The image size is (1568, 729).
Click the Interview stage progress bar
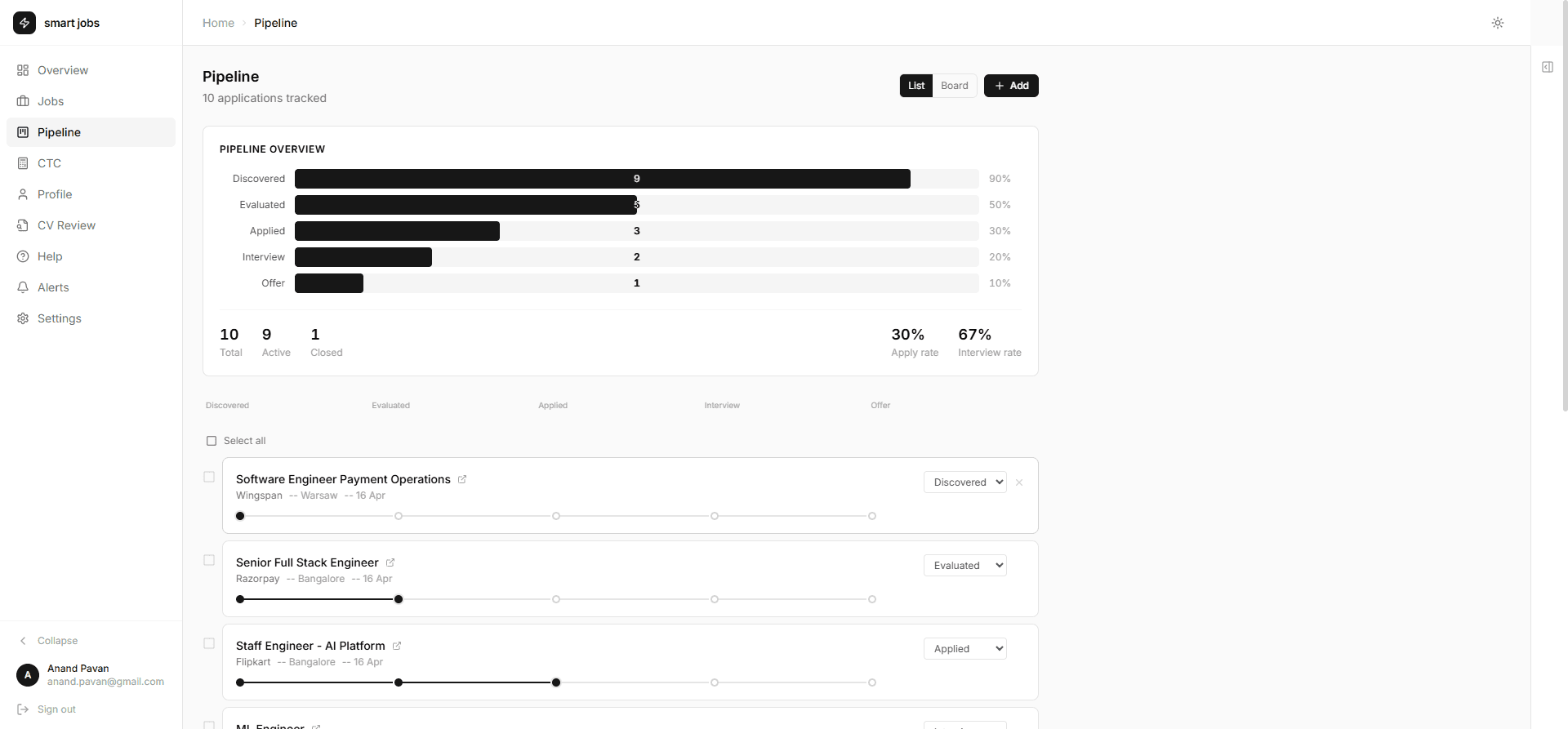coord(363,257)
